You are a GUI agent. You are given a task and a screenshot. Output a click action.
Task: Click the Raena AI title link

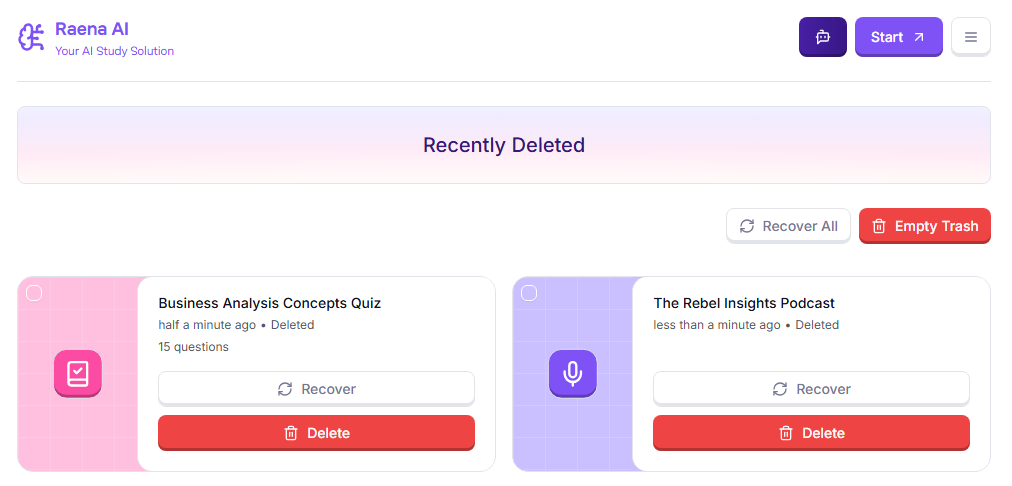pyautogui.click(x=92, y=29)
